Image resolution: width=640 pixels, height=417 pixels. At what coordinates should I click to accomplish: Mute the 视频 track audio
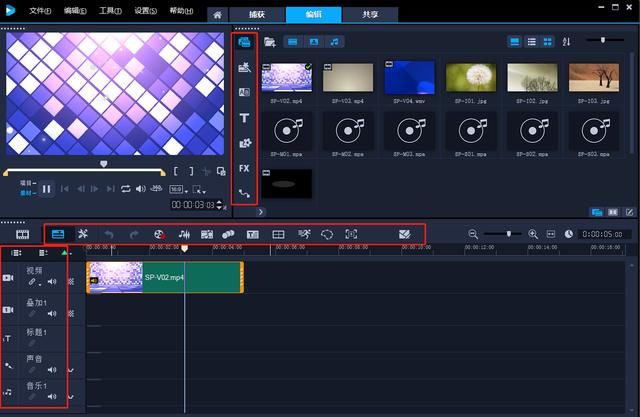pyautogui.click(x=52, y=282)
